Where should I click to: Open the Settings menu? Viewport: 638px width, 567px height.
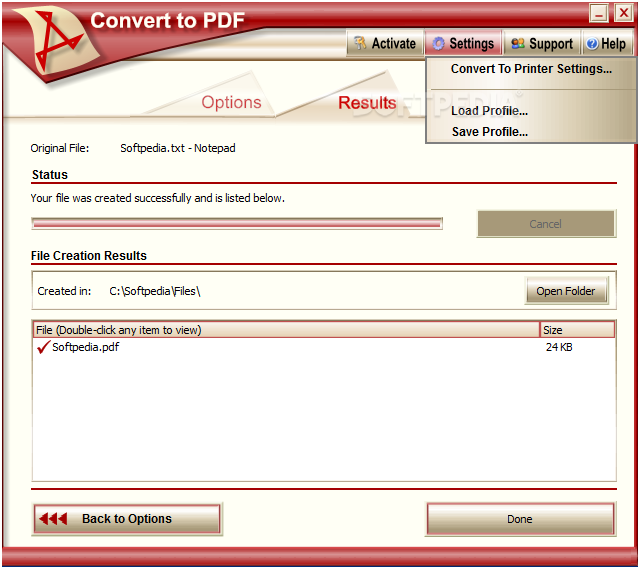(463, 43)
